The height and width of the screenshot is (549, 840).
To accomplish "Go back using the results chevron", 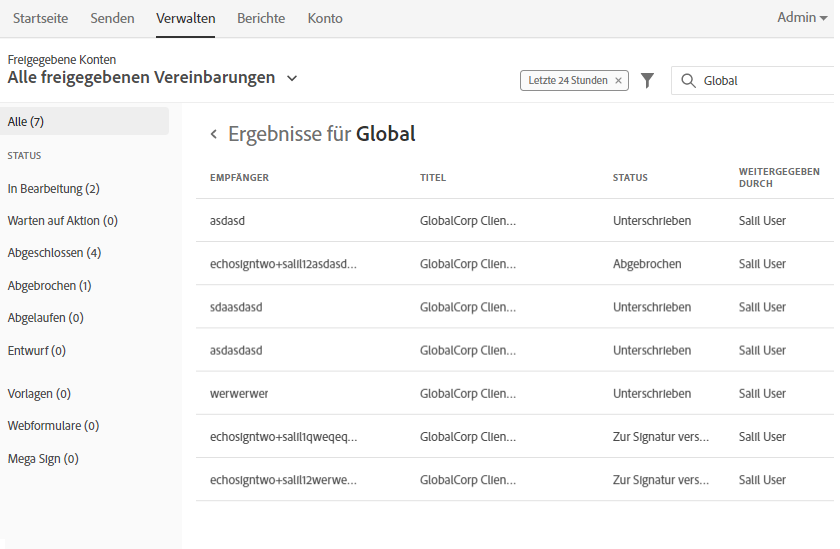I will (213, 134).
